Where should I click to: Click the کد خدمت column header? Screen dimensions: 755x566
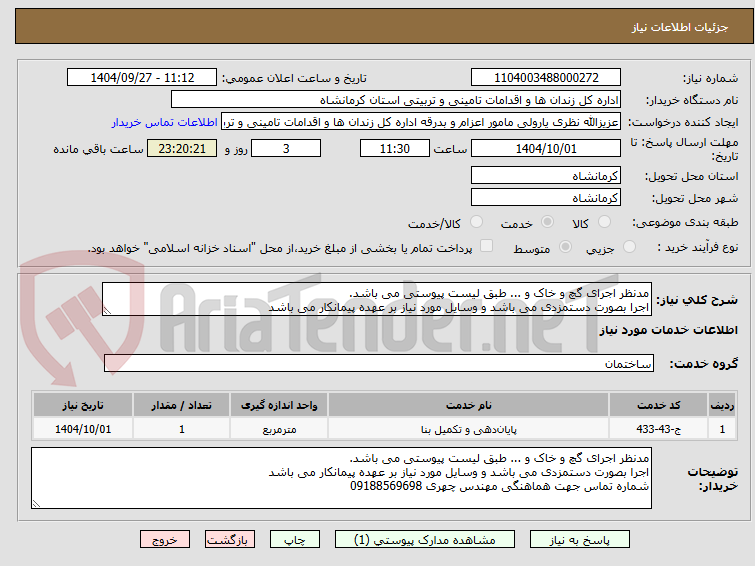point(658,405)
